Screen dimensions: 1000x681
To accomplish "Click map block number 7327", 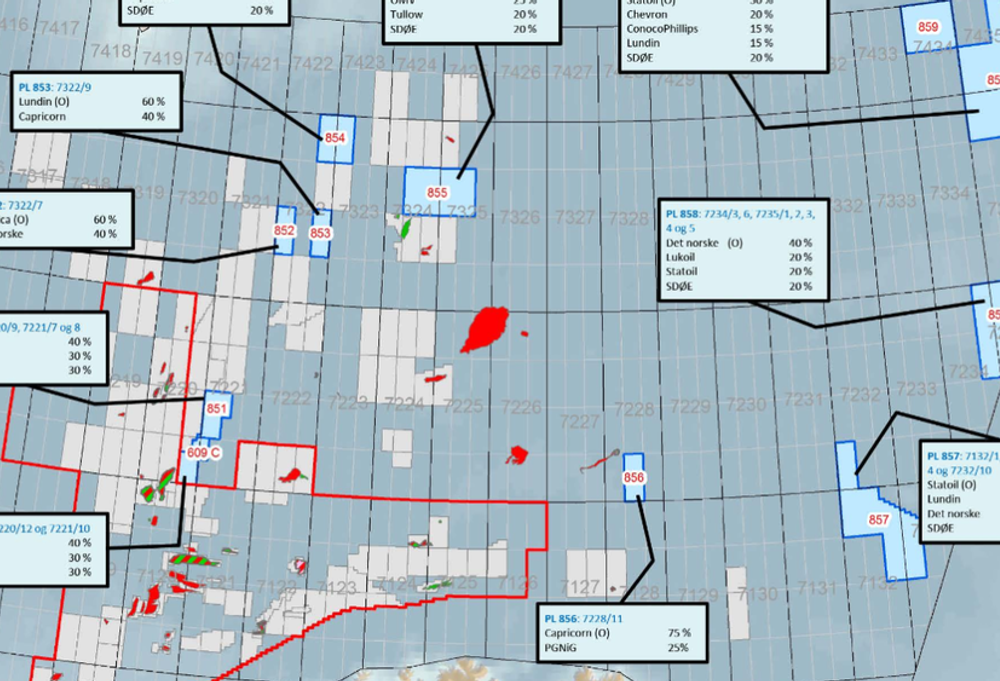I will pos(575,217).
